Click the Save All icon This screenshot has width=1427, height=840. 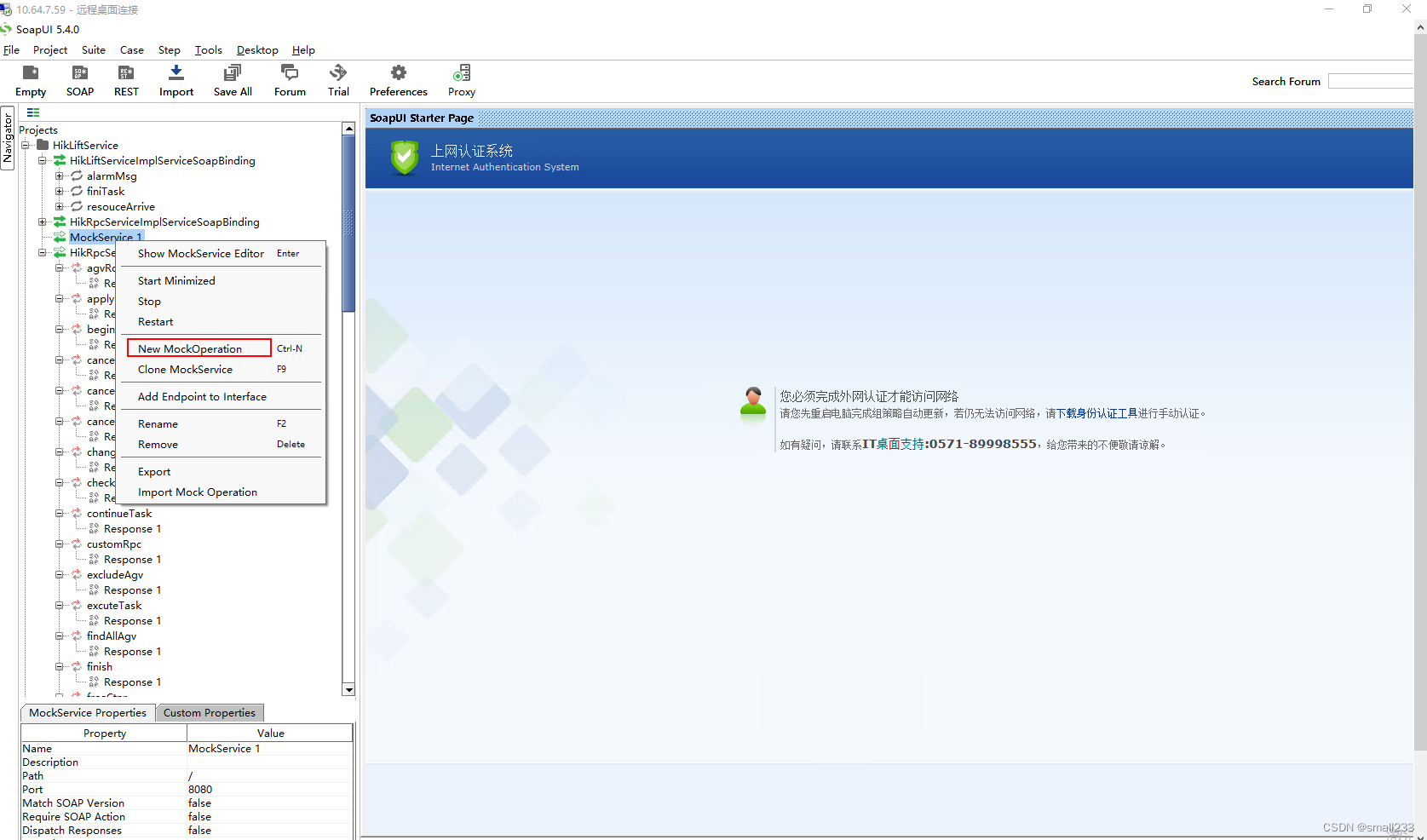pyautogui.click(x=233, y=73)
